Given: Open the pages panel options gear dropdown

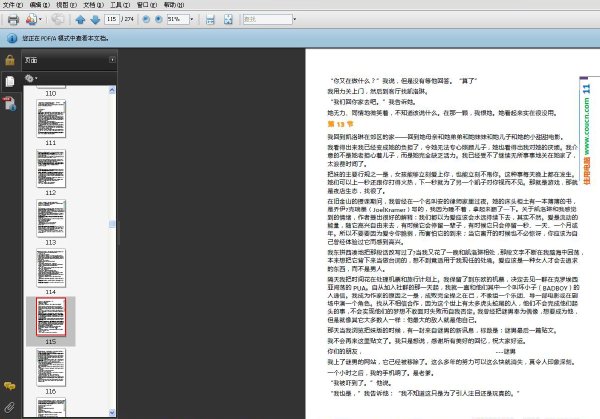Looking at the screenshot, I should pyautogui.click(x=31, y=78).
